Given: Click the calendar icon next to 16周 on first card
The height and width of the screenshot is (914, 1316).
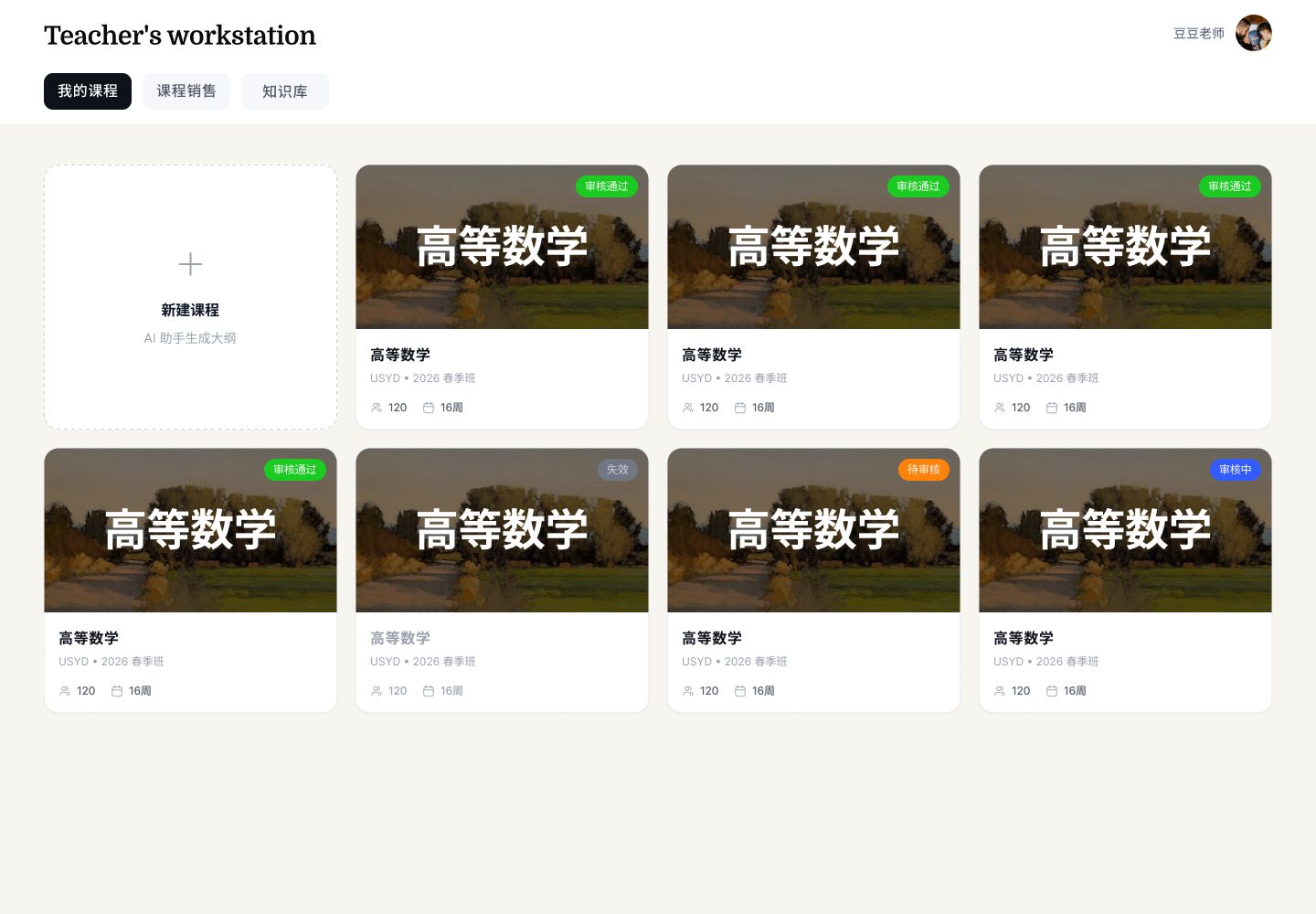Looking at the screenshot, I should [x=428, y=408].
